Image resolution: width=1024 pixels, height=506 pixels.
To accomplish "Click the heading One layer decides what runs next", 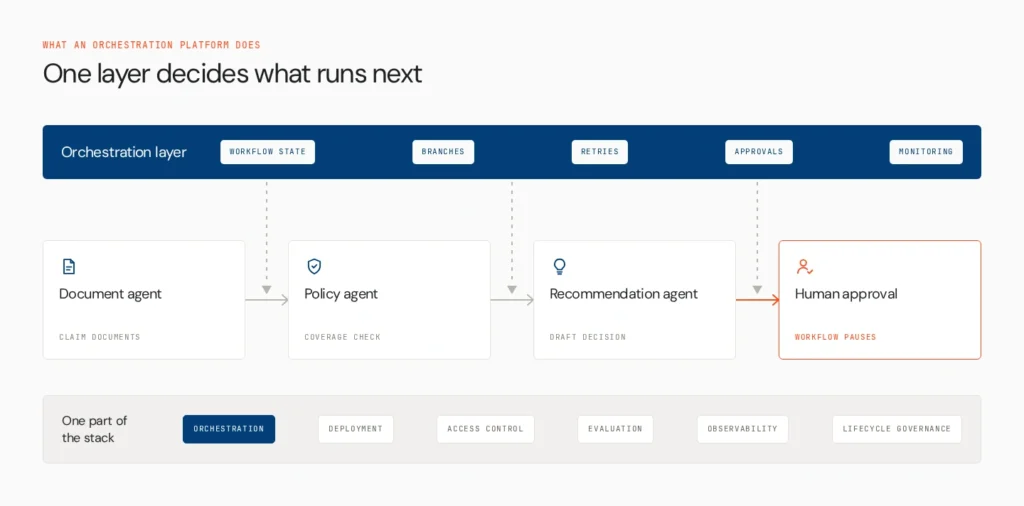I will click(232, 74).
